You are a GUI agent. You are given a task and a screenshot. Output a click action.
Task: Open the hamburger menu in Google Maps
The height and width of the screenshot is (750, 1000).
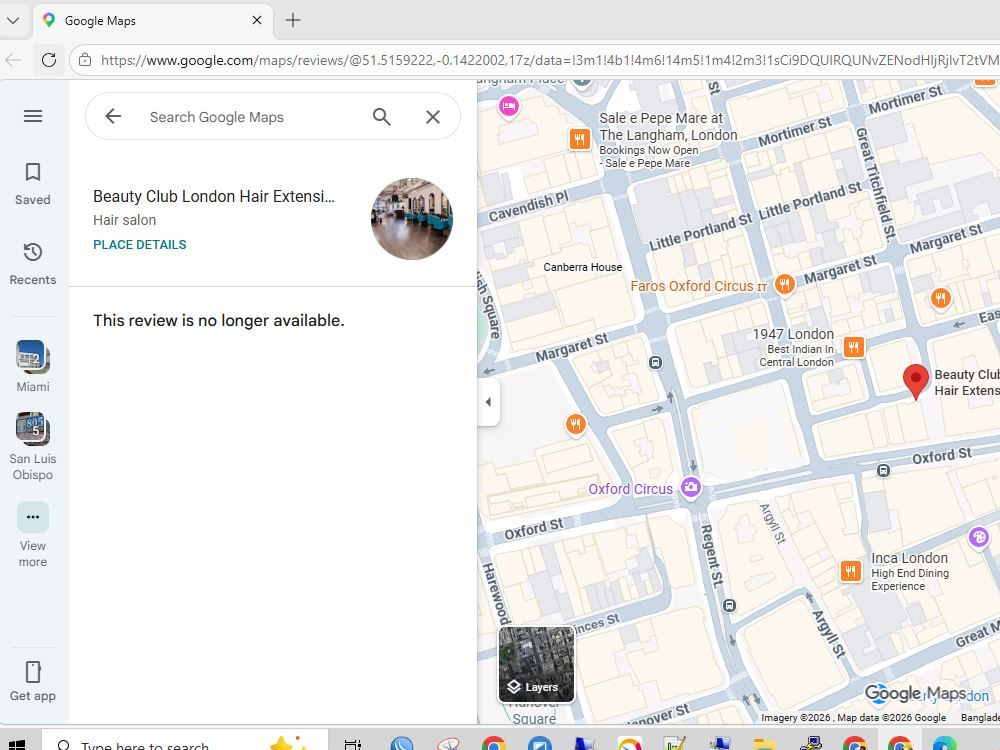33,116
